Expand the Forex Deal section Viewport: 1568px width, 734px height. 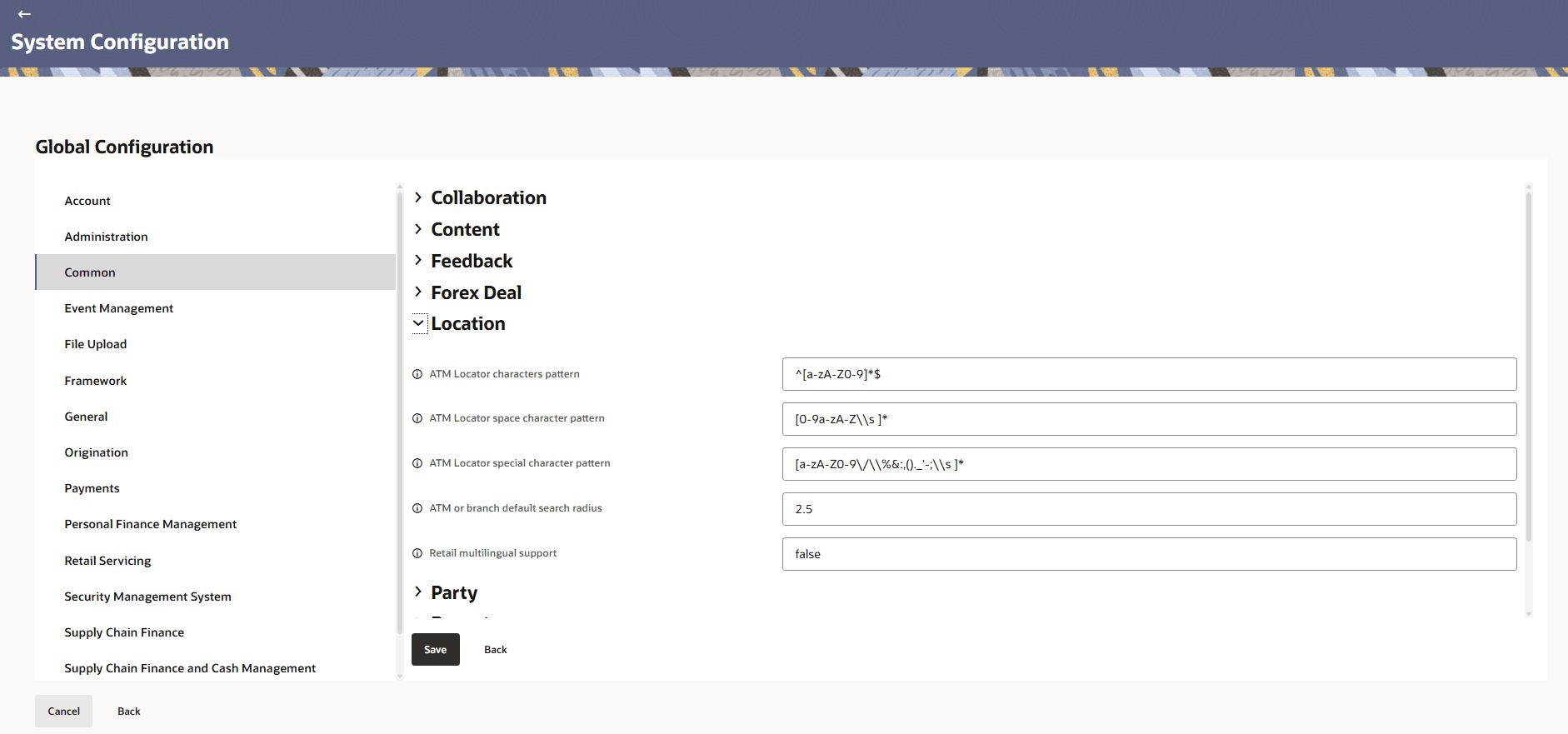(x=418, y=292)
